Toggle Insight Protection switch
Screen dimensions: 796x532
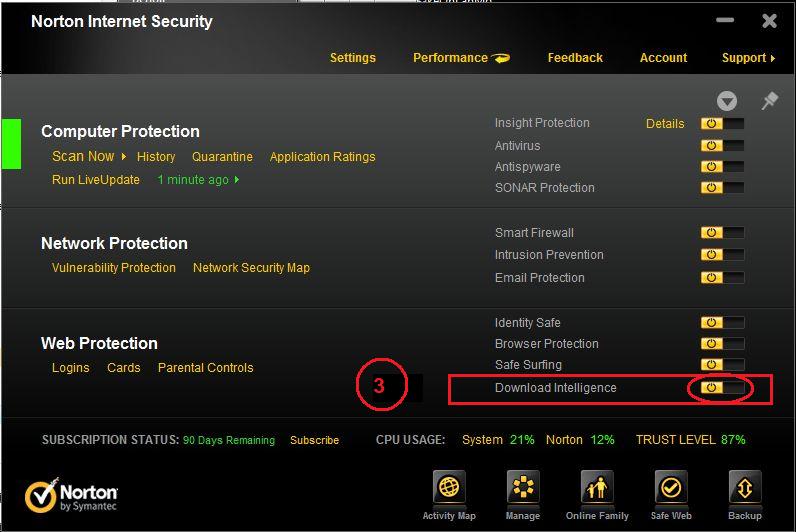722,123
